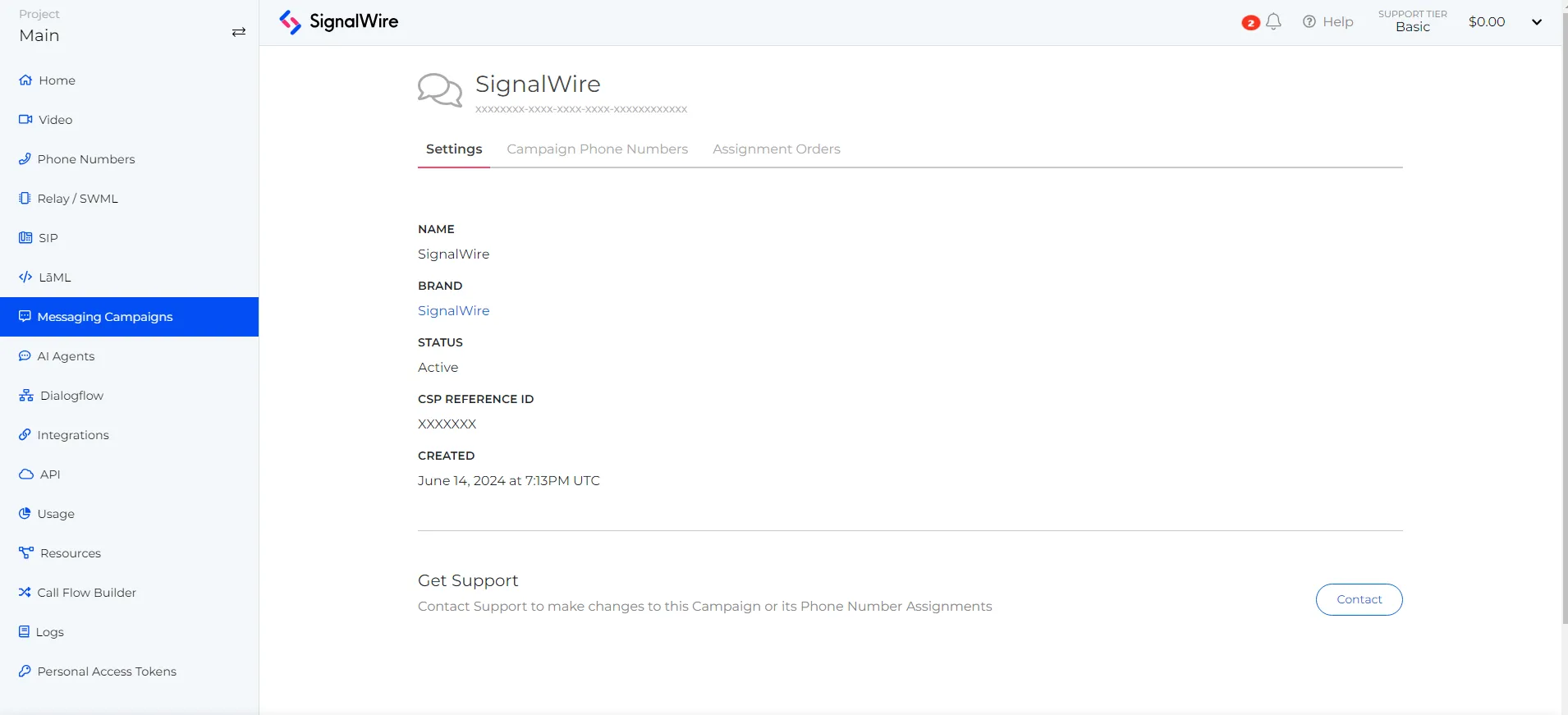Click the Call Flow Builder shuffle icon
The image size is (1568, 715).
(25, 593)
